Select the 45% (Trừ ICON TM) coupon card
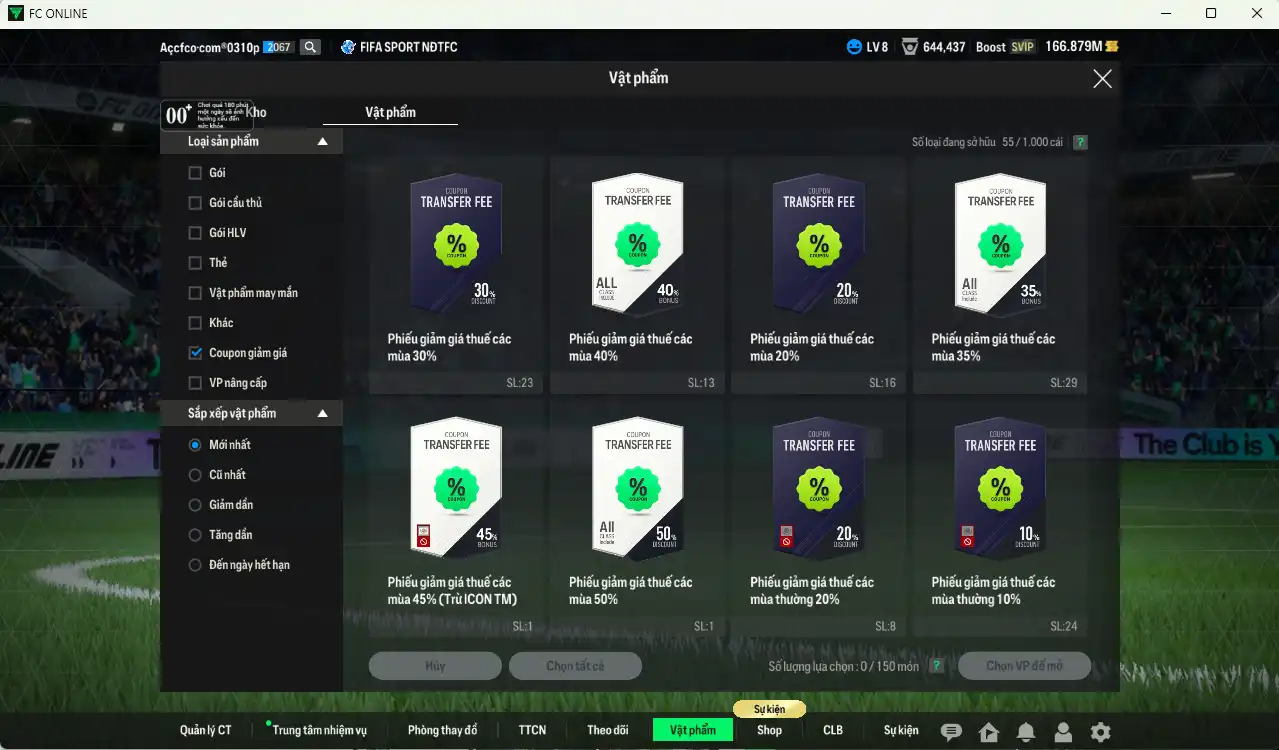 coord(456,518)
